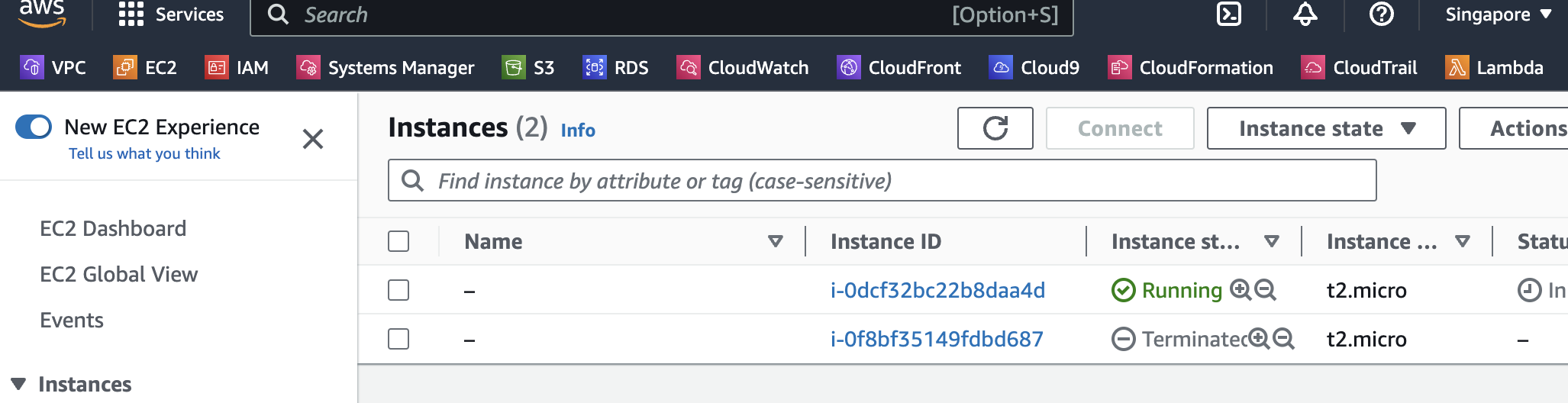
Task: Open CloudFront shortcut icon
Action: point(849,67)
